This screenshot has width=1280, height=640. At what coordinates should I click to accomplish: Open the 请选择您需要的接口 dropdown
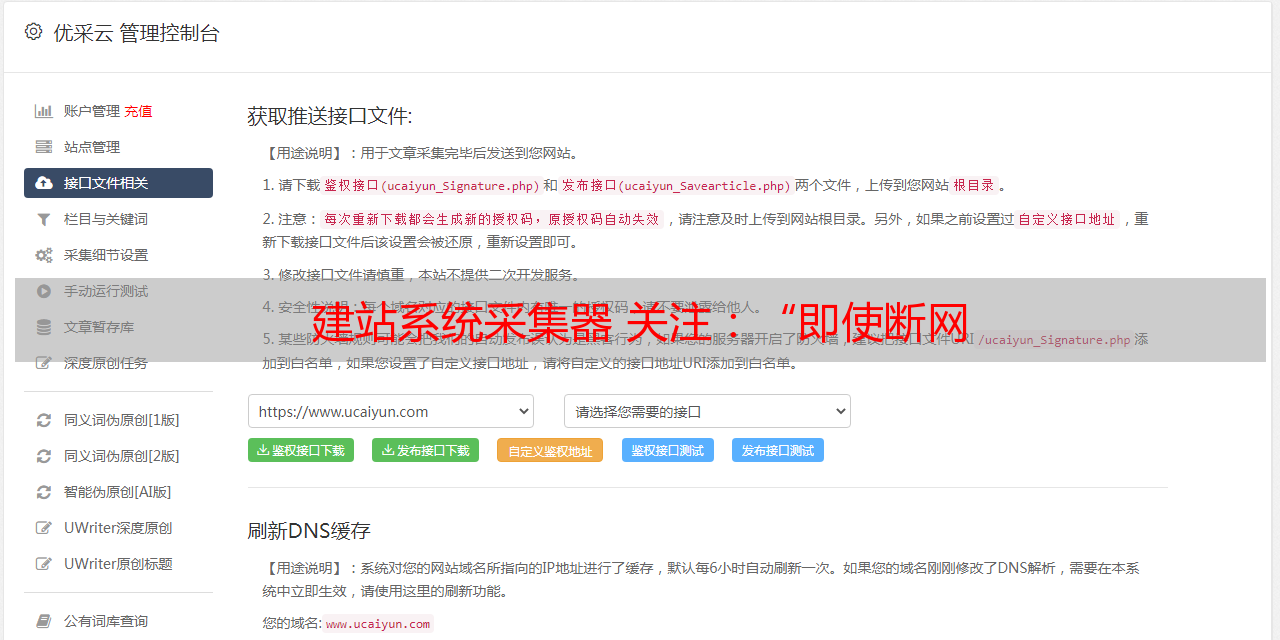(708, 411)
